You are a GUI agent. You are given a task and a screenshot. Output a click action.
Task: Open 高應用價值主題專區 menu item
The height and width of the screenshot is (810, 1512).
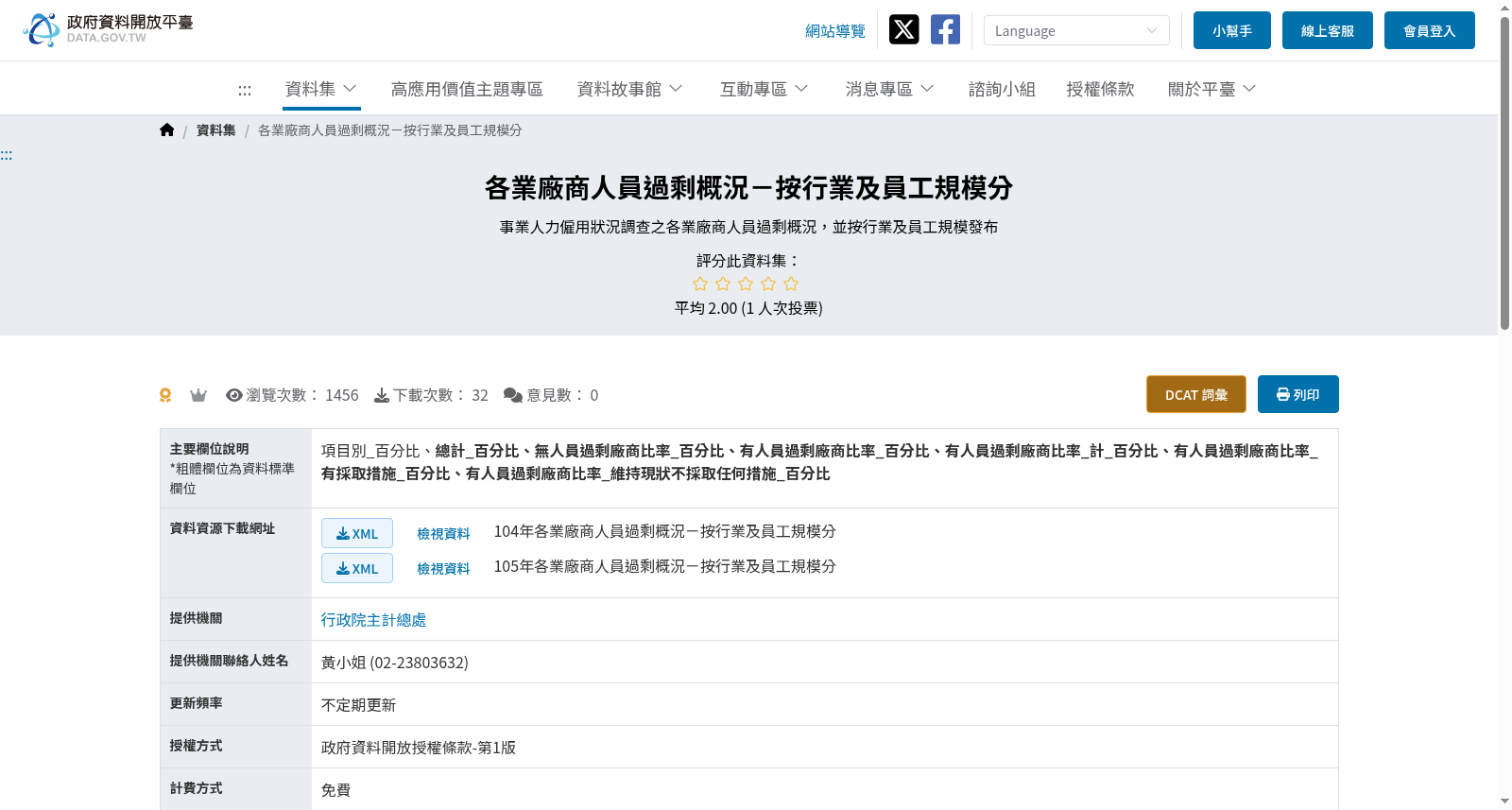[467, 89]
